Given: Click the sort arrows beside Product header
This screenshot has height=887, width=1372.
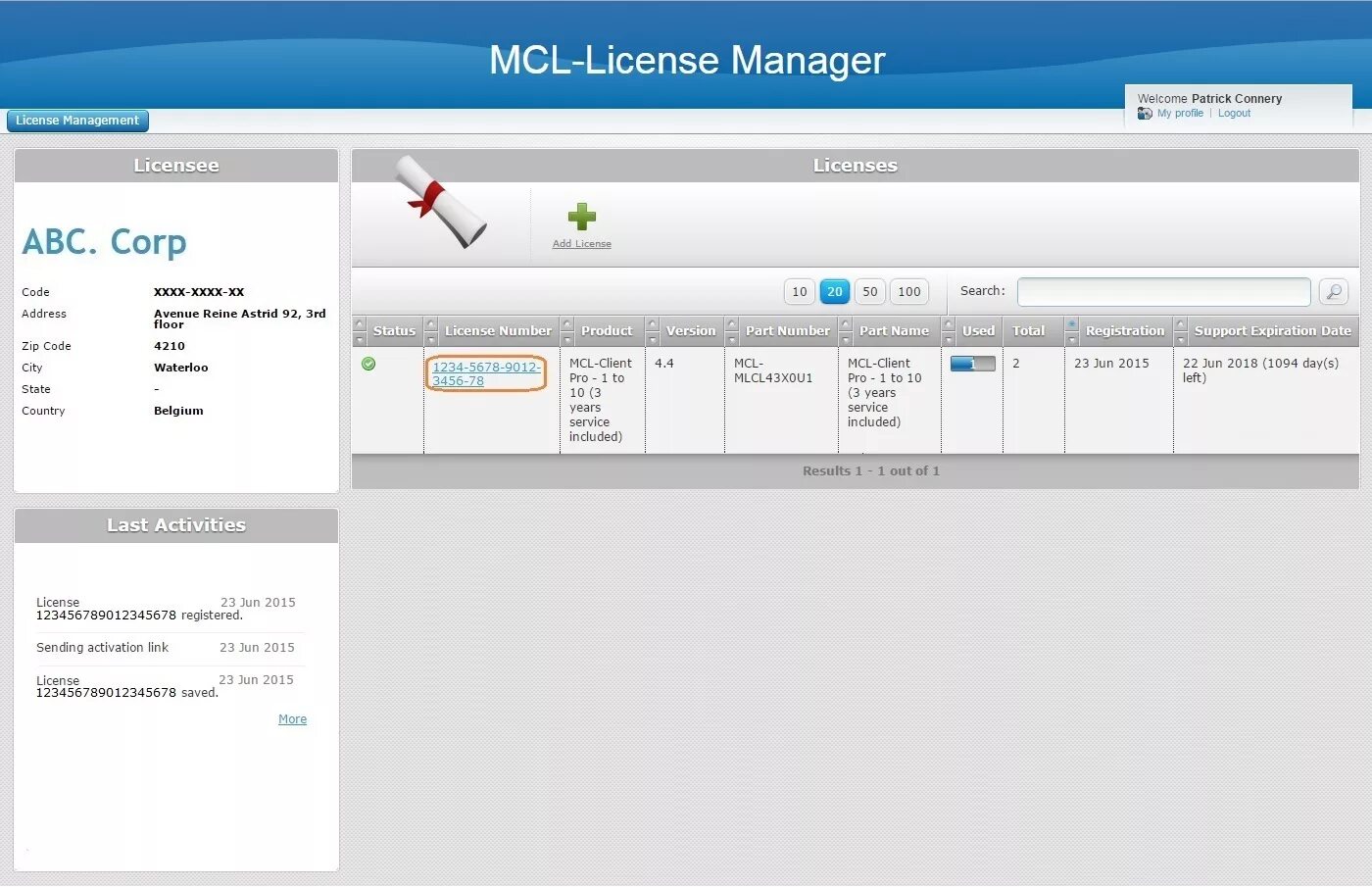Looking at the screenshot, I should 565,330.
